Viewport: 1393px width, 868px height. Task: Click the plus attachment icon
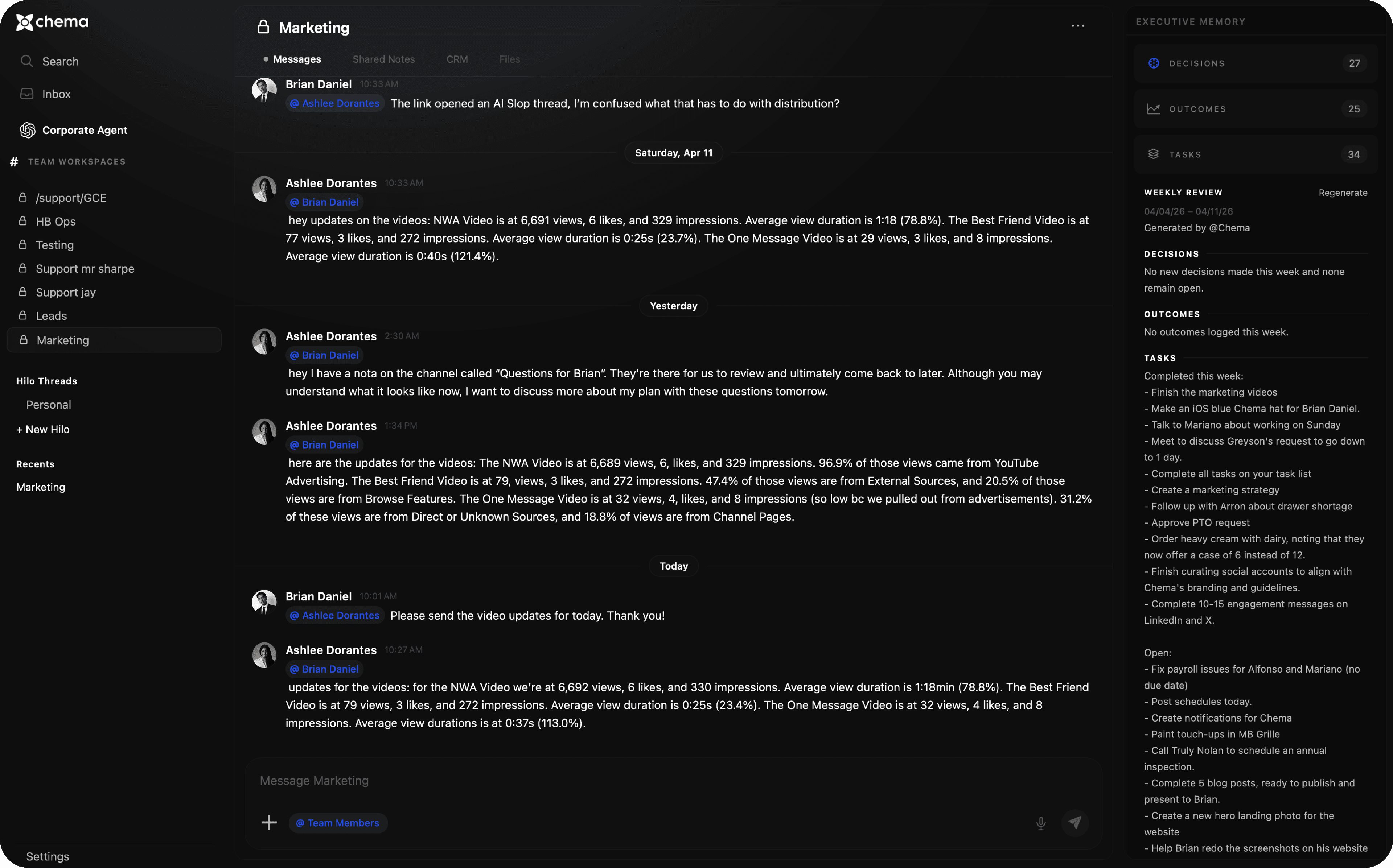click(x=269, y=823)
